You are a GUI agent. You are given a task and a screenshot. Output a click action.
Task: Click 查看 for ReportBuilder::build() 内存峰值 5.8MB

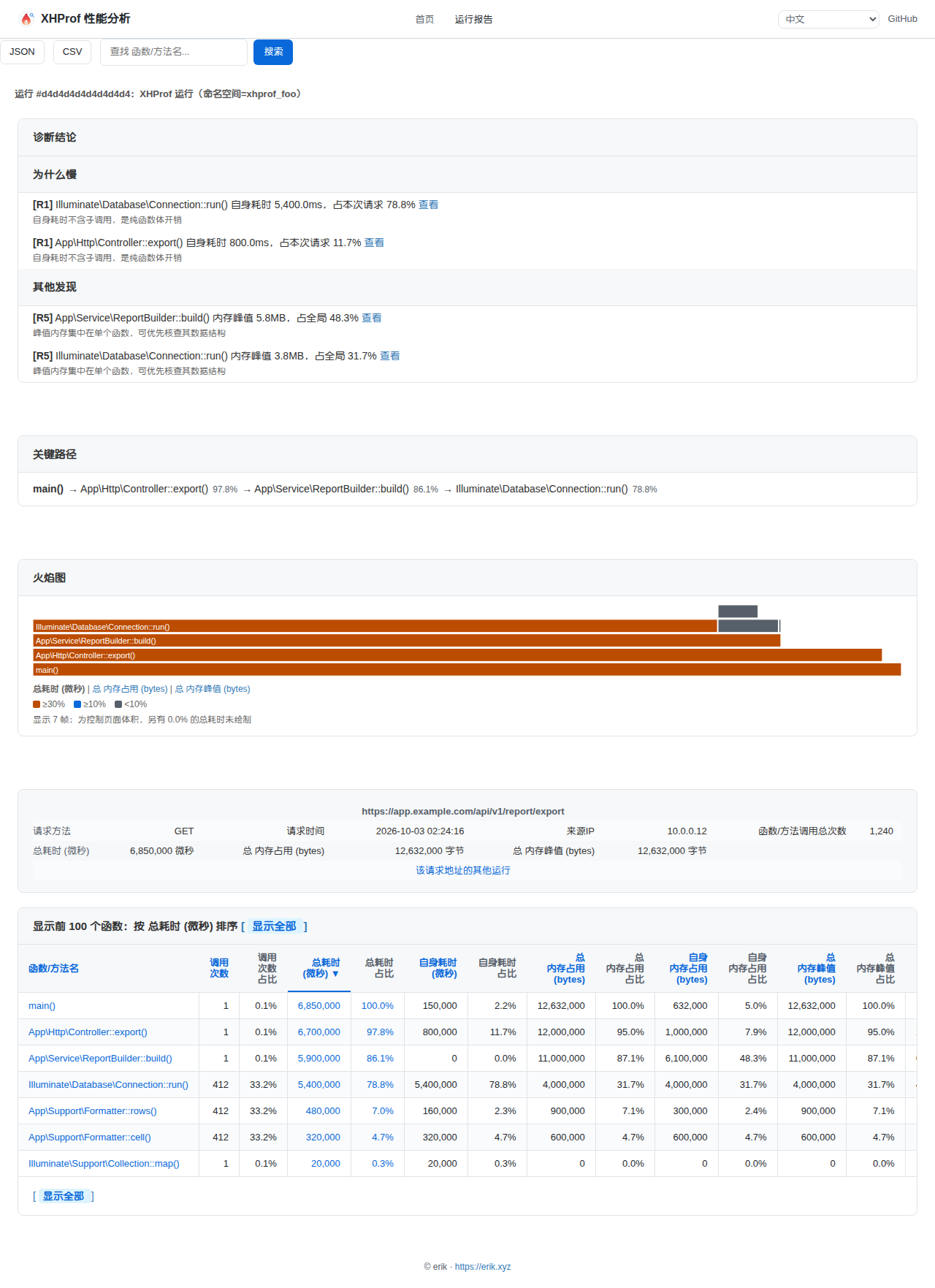click(372, 318)
